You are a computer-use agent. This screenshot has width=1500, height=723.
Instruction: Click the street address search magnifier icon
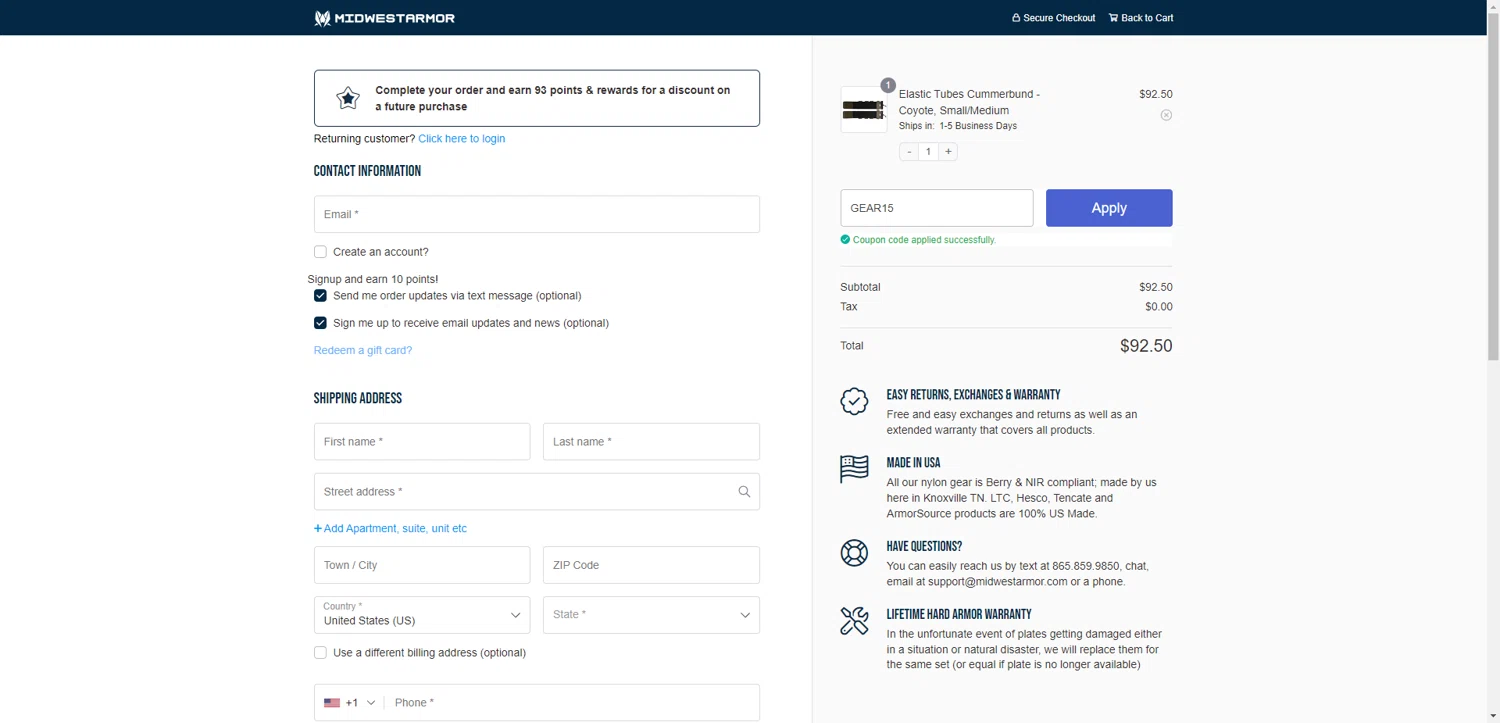744,492
